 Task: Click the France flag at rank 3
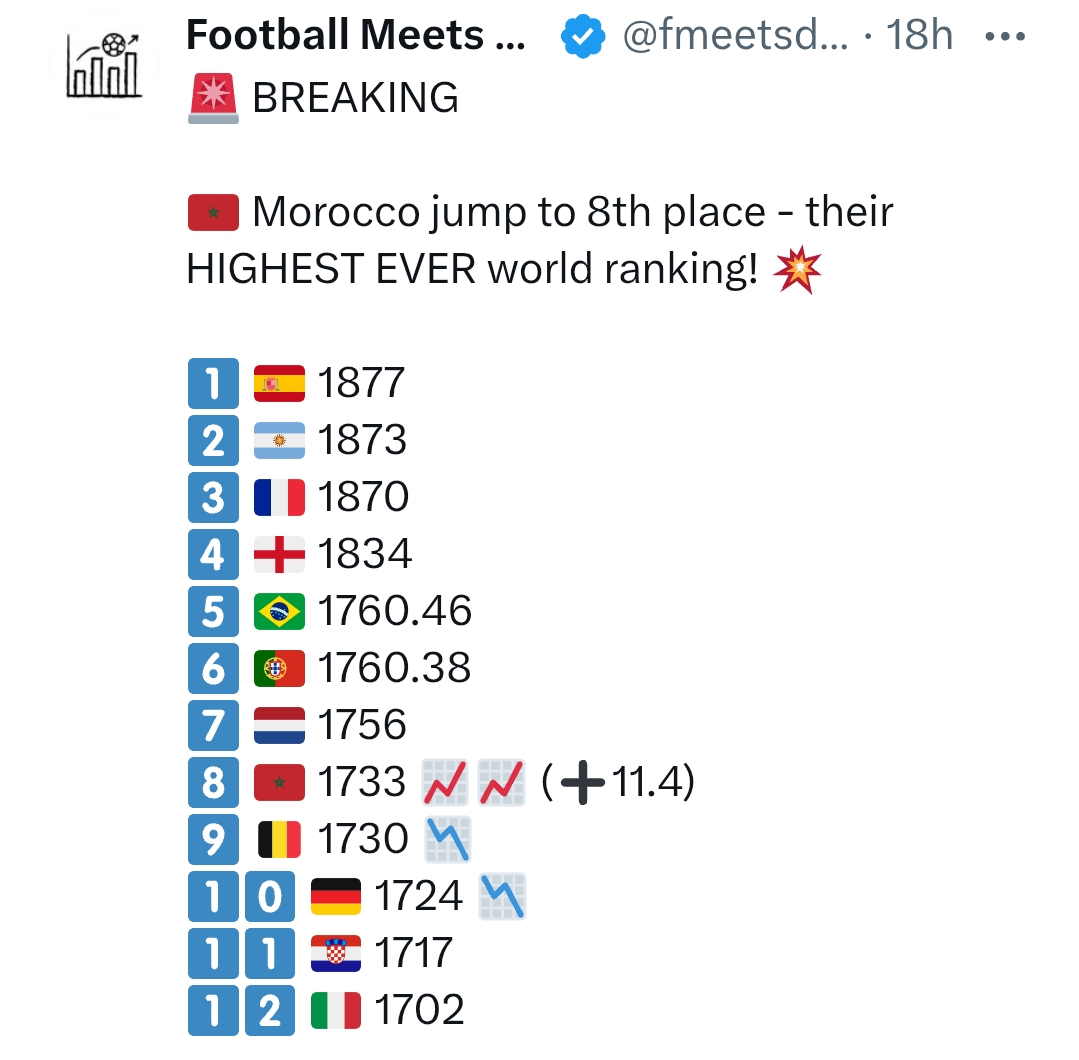279,498
